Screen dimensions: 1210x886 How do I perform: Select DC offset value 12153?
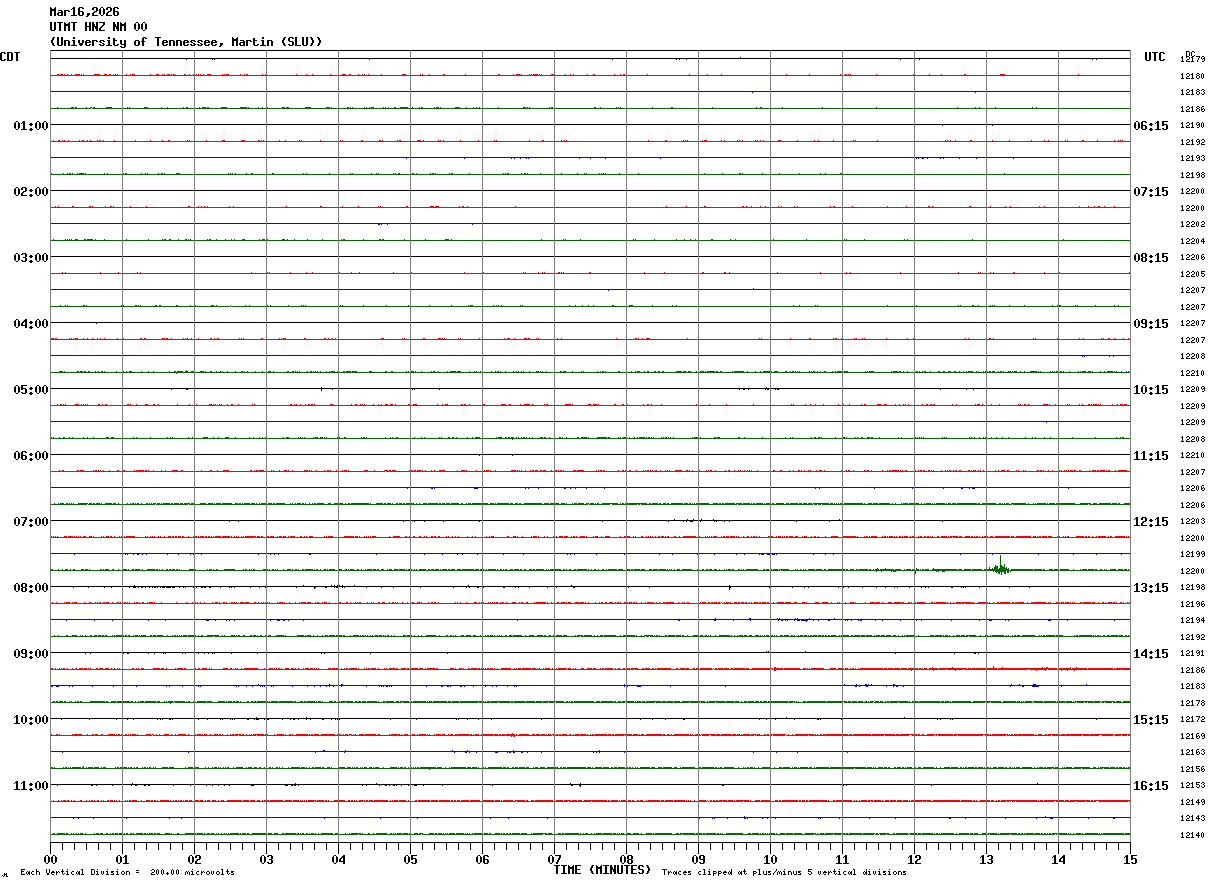tap(1192, 785)
